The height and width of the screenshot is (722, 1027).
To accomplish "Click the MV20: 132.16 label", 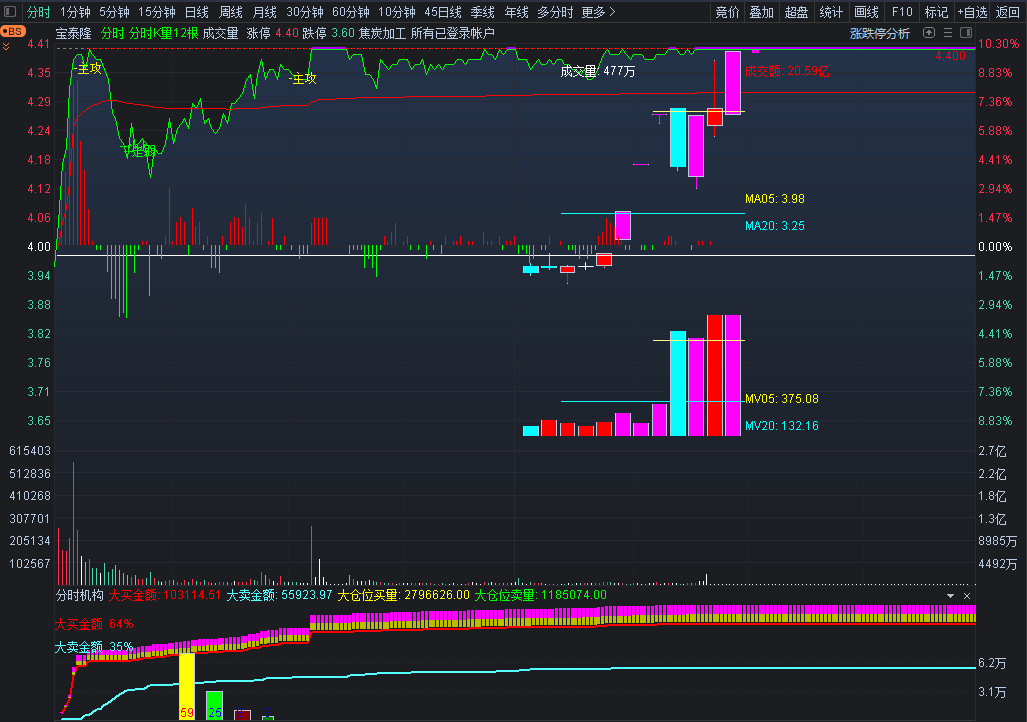I will [x=781, y=425].
